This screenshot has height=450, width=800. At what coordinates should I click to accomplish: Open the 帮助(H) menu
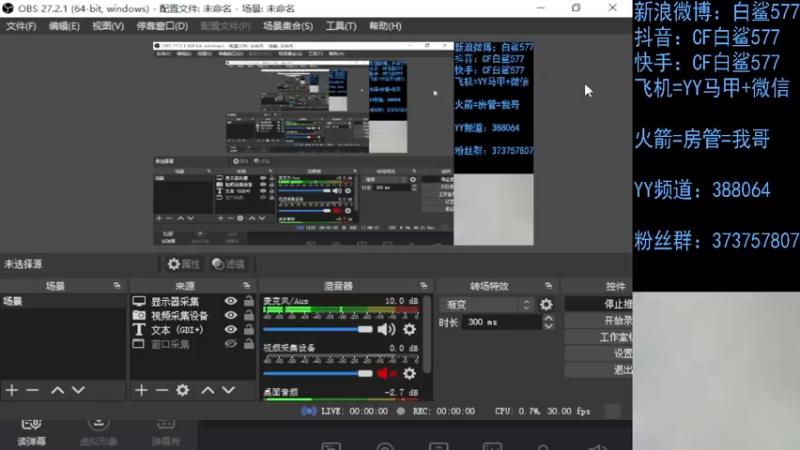(385, 26)
